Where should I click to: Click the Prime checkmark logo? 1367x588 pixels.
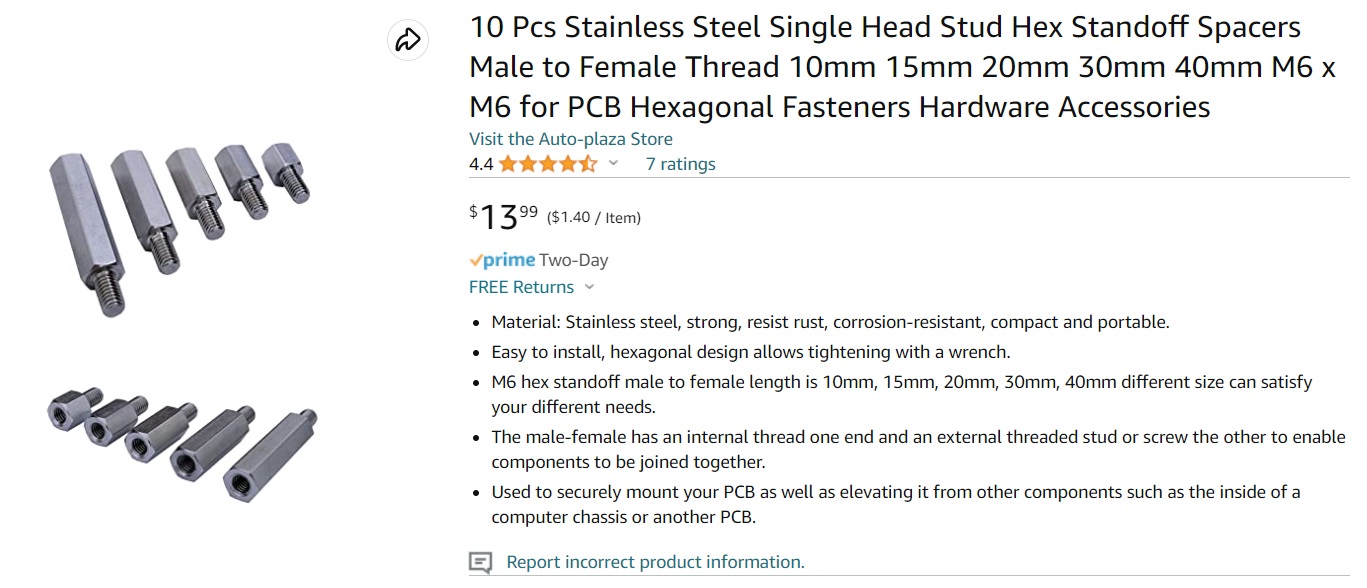502,260
